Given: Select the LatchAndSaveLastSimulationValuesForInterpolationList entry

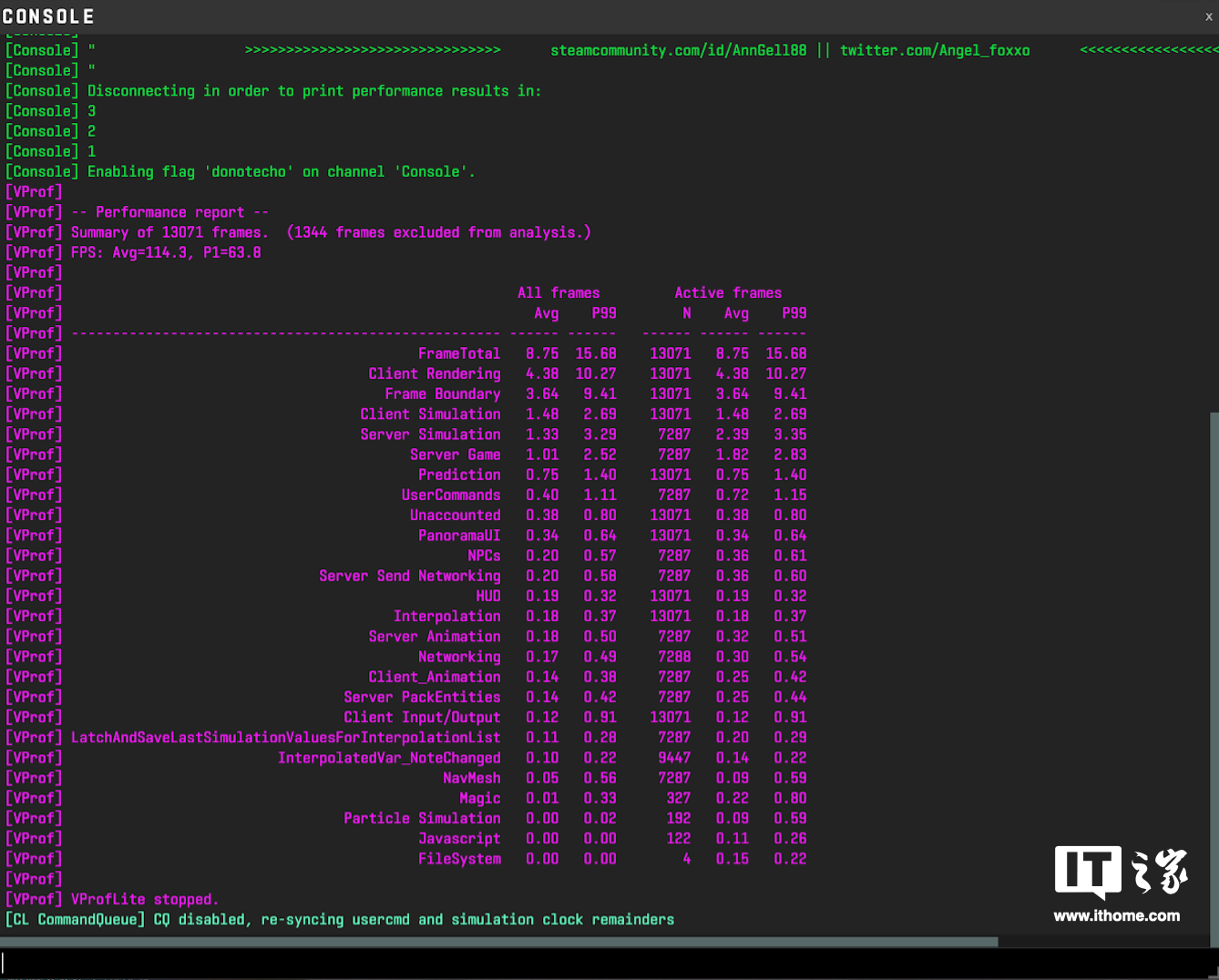Looking at the screenshot, I should [285, 738].
